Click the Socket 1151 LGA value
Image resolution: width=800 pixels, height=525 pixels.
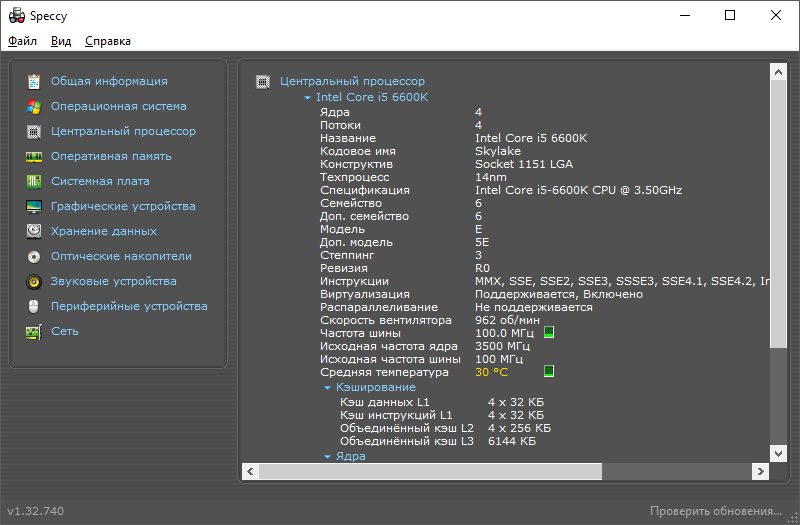(x=524, y=164)
